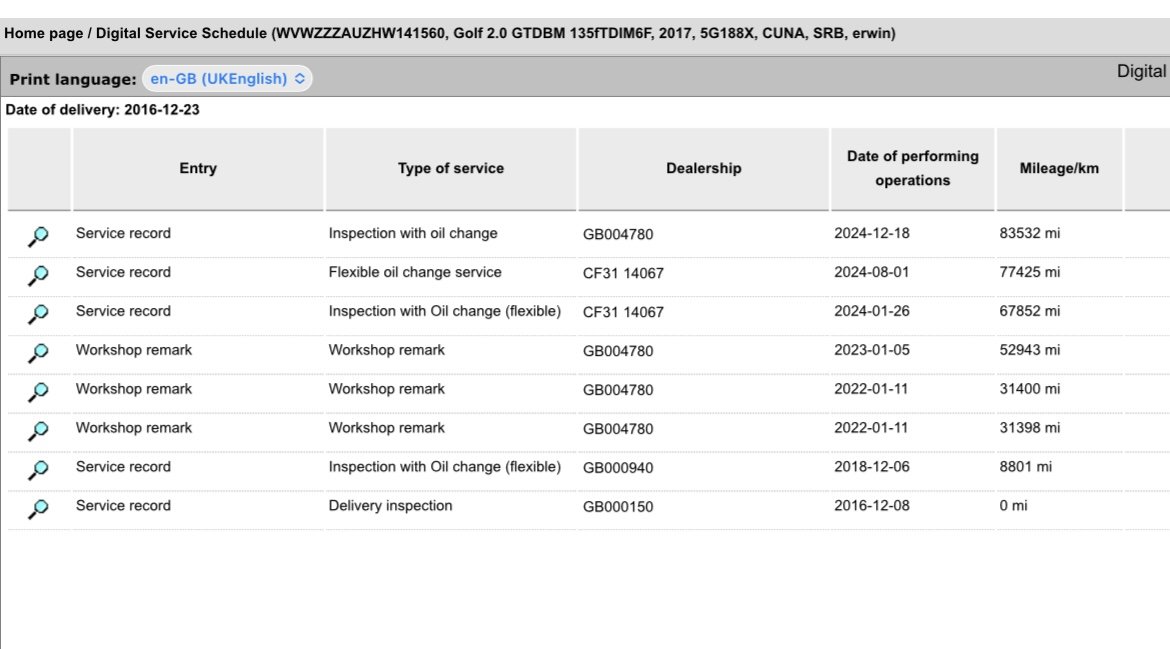Click Date of performing operations header

coord(913,169)
